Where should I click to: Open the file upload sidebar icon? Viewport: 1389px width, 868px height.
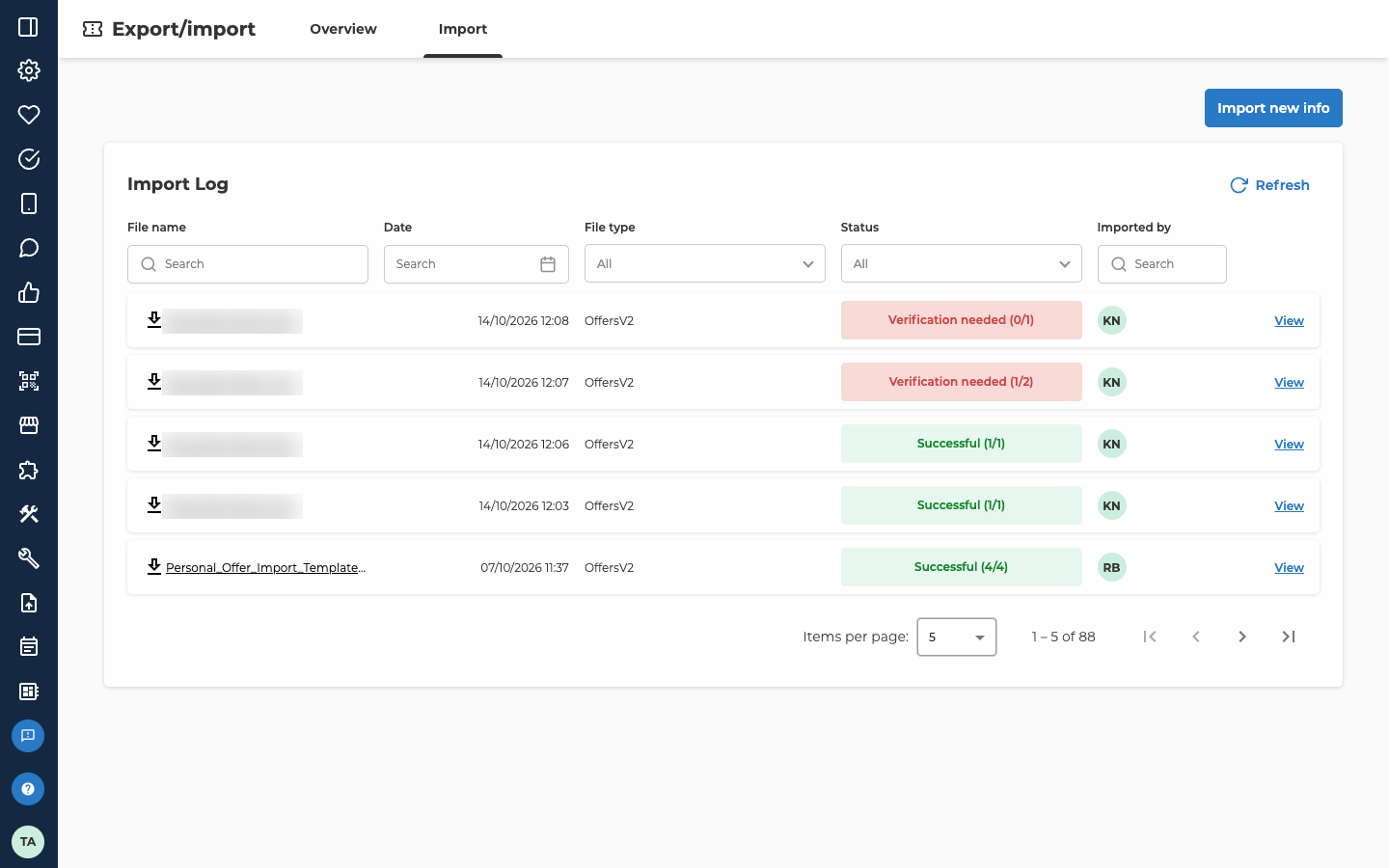pyautogui.click(x=28, y=603)
